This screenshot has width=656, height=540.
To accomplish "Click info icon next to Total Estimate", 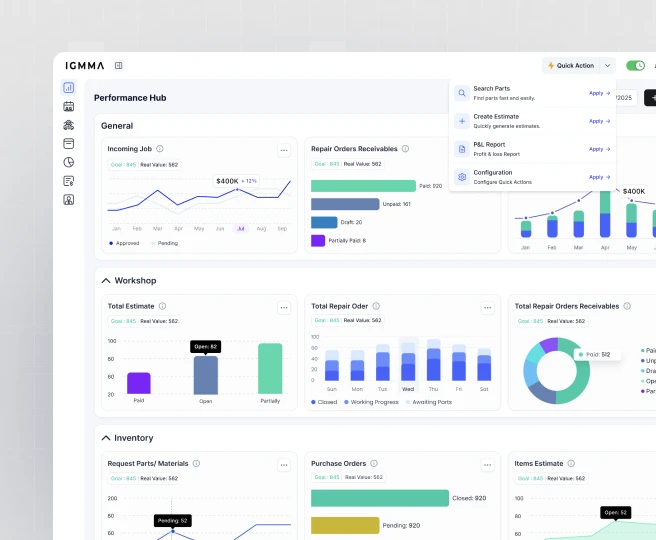I will point(162,306).
